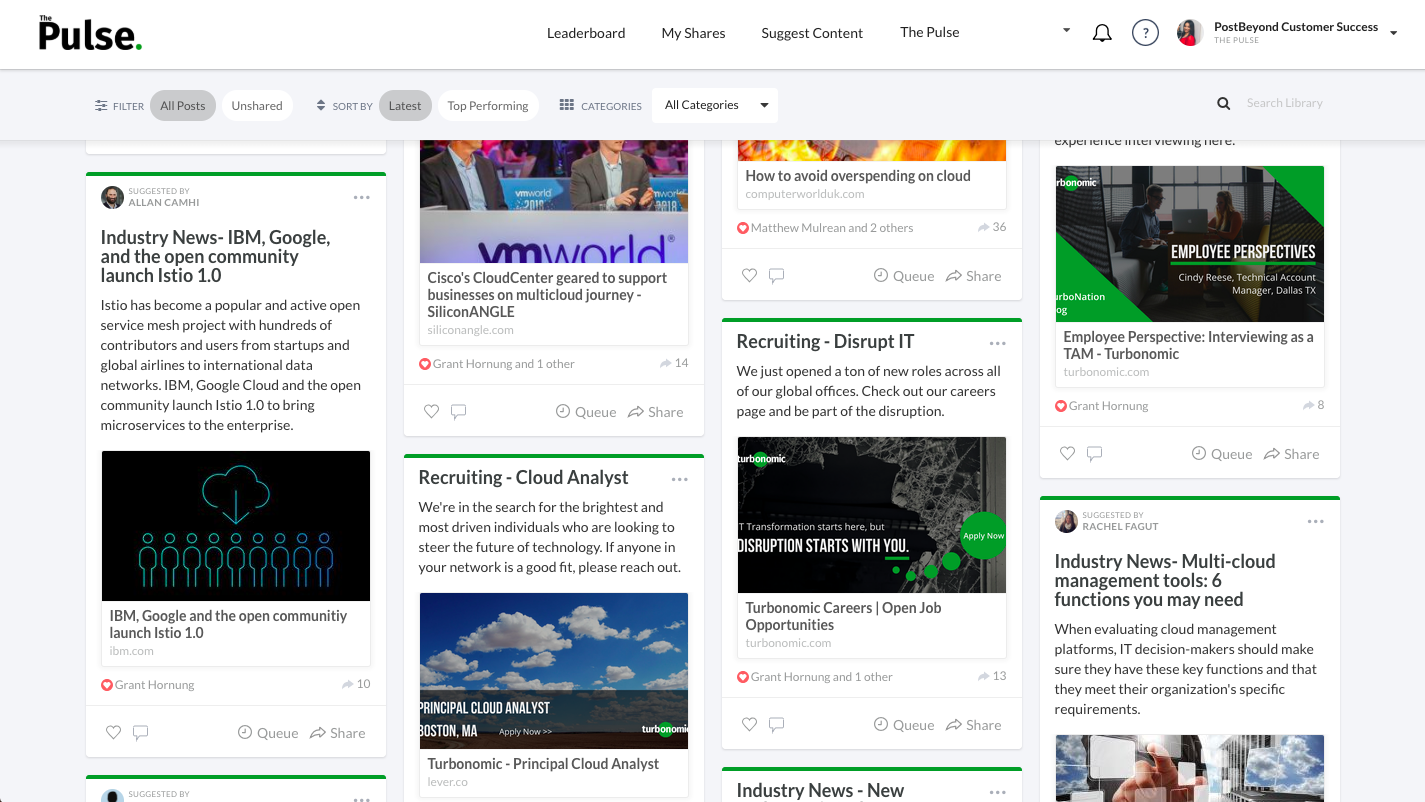
Task: Open Suggest Content
Action: (x=812, y=33)
